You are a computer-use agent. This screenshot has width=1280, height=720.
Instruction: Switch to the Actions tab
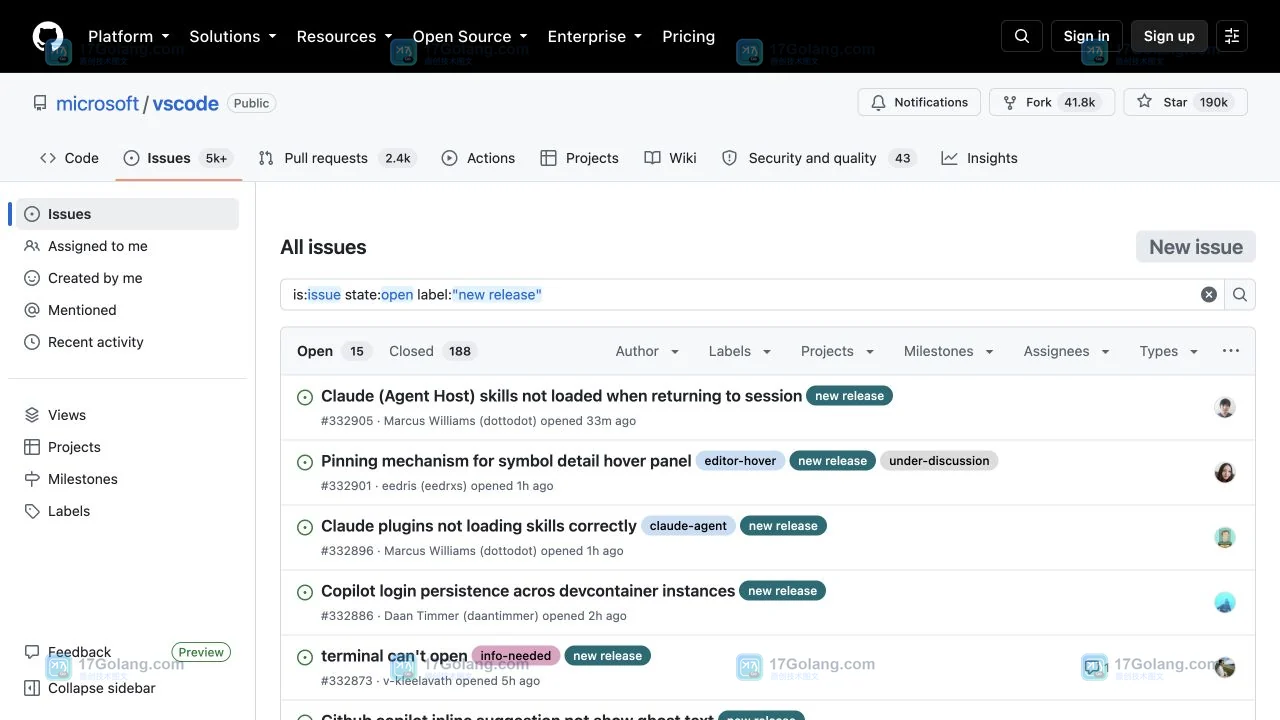pos(478,158)
